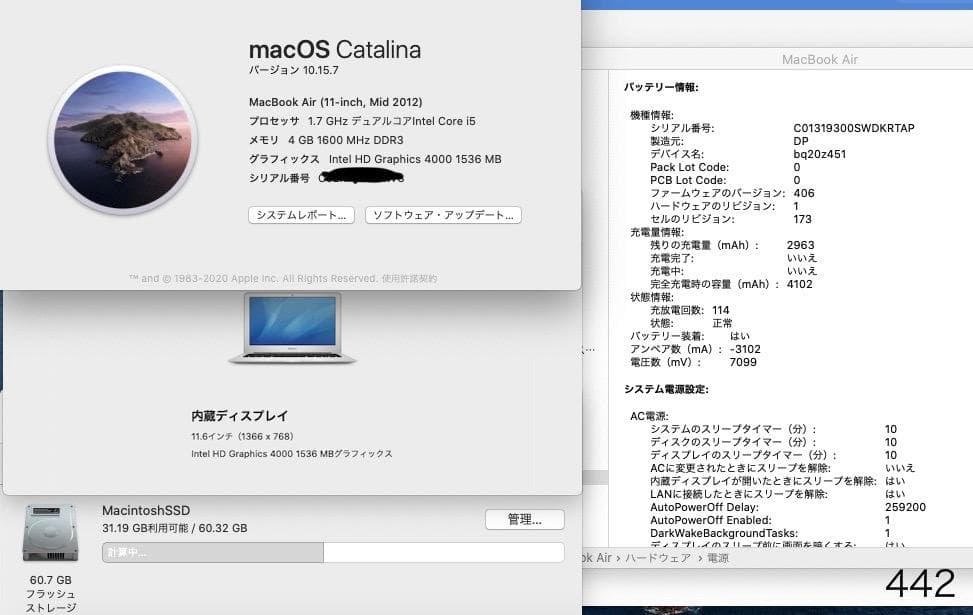Viewport: 973px width, 615px height.
Task: Click the シリアル番号 label in About window
Action: (x=279, y=178)
